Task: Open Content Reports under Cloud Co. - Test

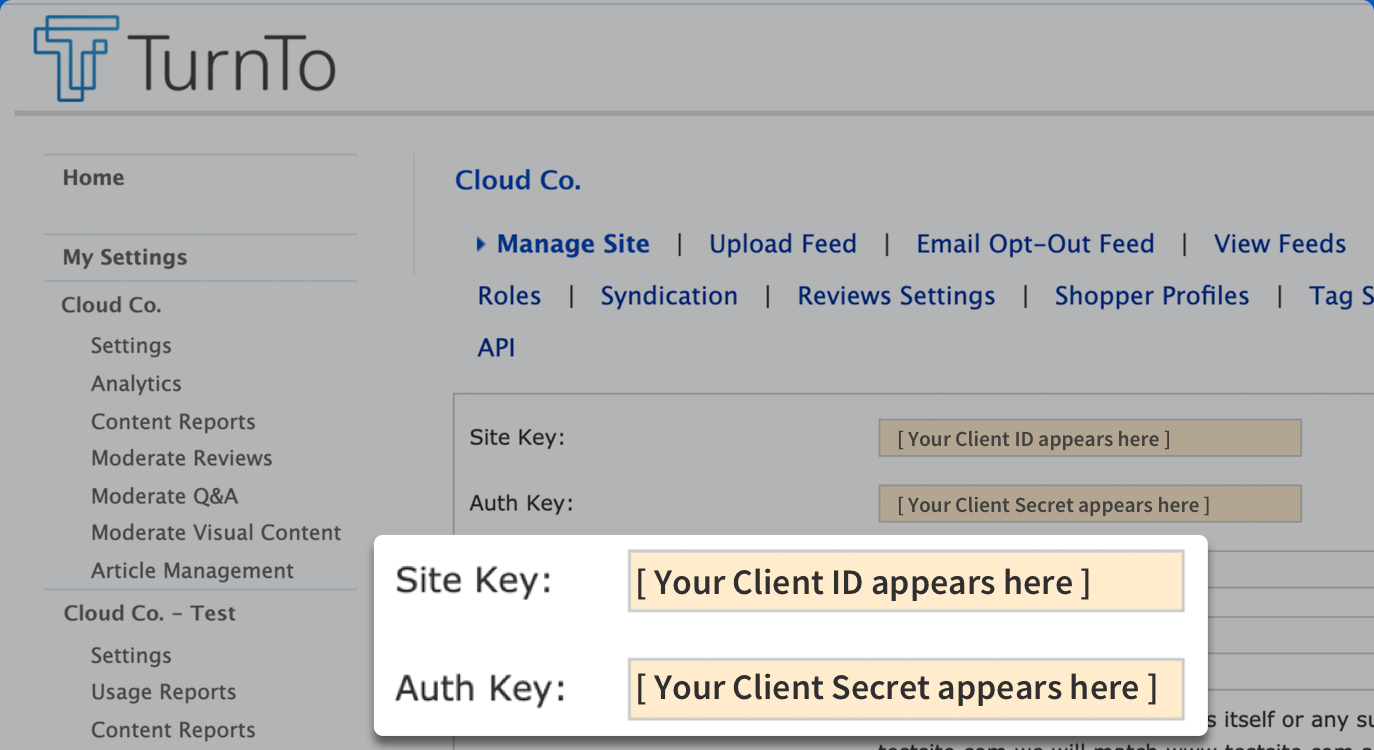Action: pyautogui.click(x=173, y=730)
